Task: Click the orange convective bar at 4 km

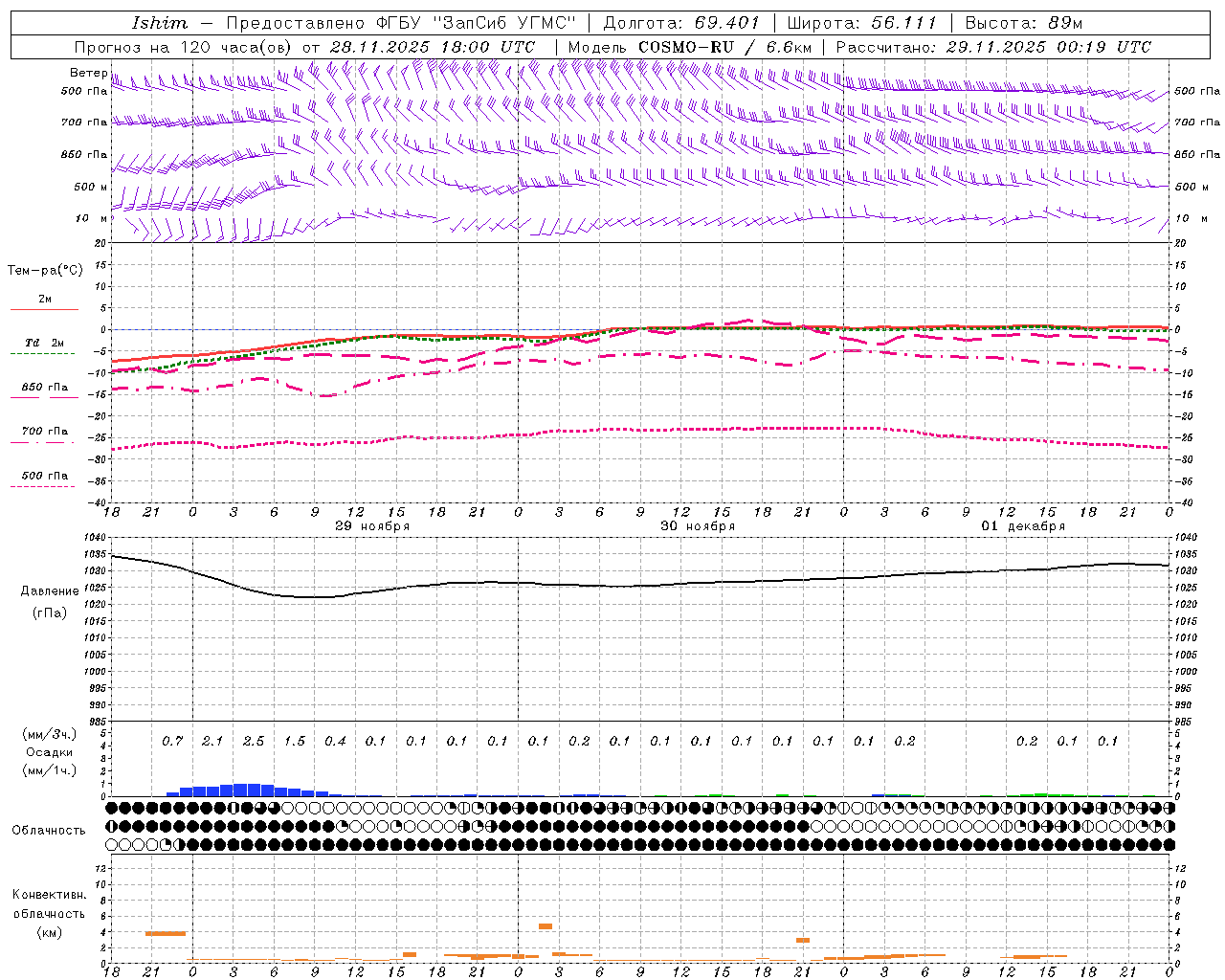Action: click(x=166, y=933)
